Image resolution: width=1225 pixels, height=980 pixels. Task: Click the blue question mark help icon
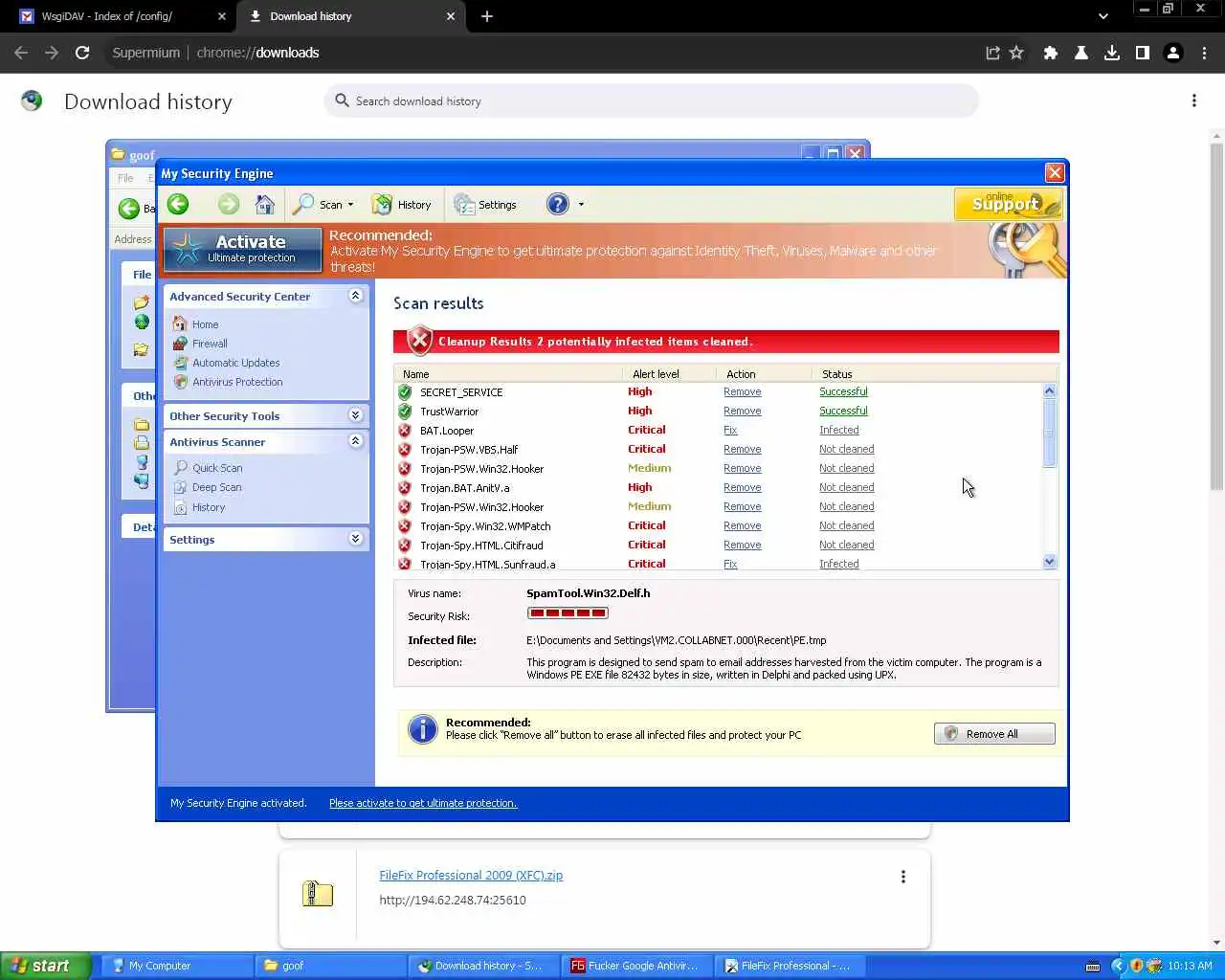[557, 204]
